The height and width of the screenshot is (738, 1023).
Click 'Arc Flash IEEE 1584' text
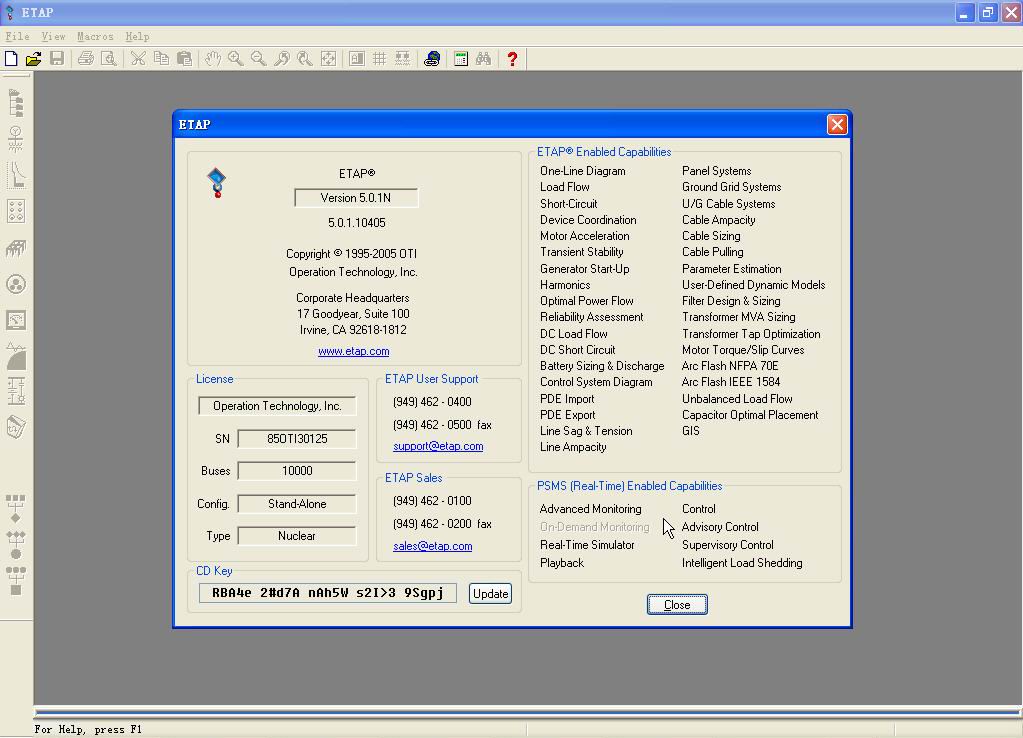coord(731,382)
